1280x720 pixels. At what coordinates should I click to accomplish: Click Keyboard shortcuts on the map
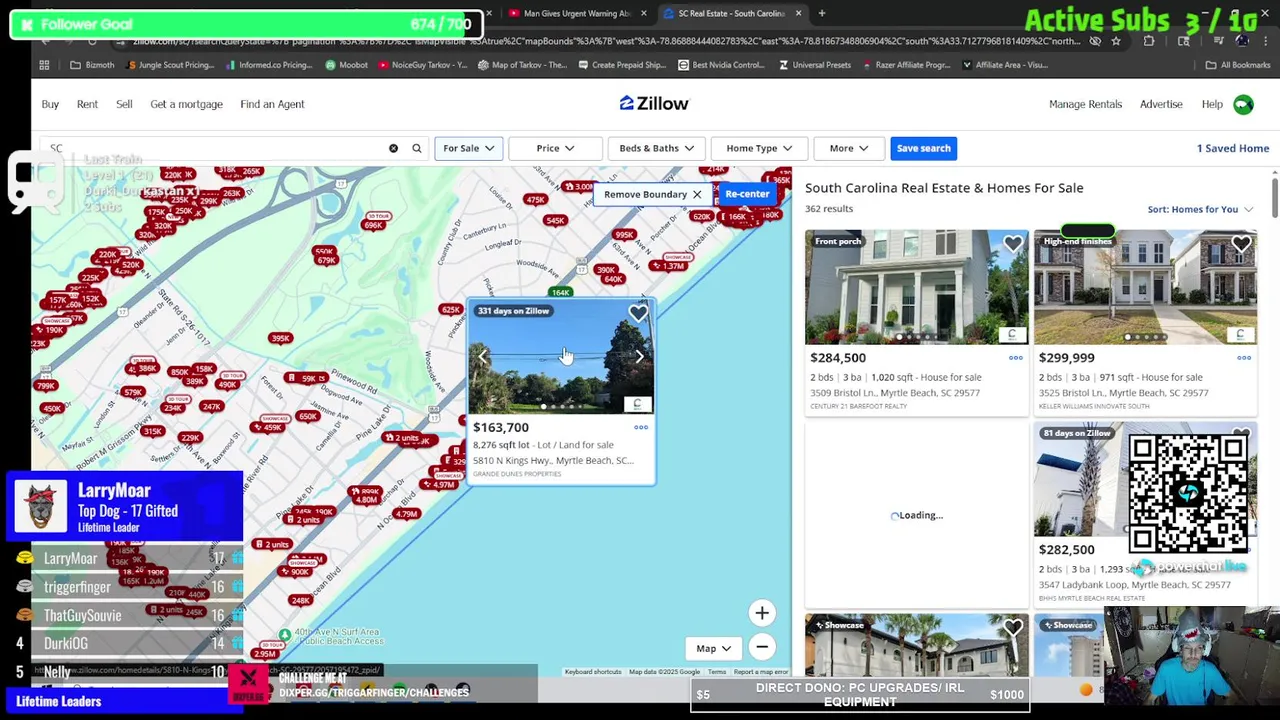click(593, 672)
